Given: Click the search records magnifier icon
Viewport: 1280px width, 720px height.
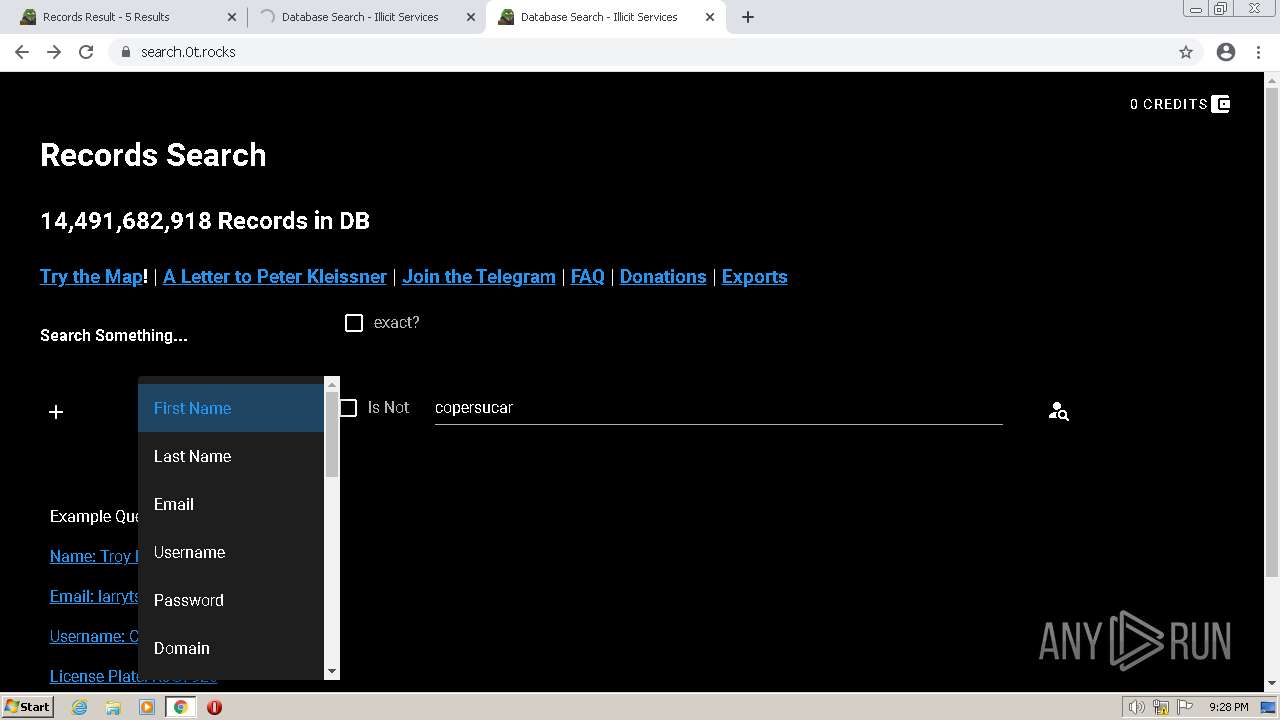Looking at the screenshot, I should (1058, 411).
